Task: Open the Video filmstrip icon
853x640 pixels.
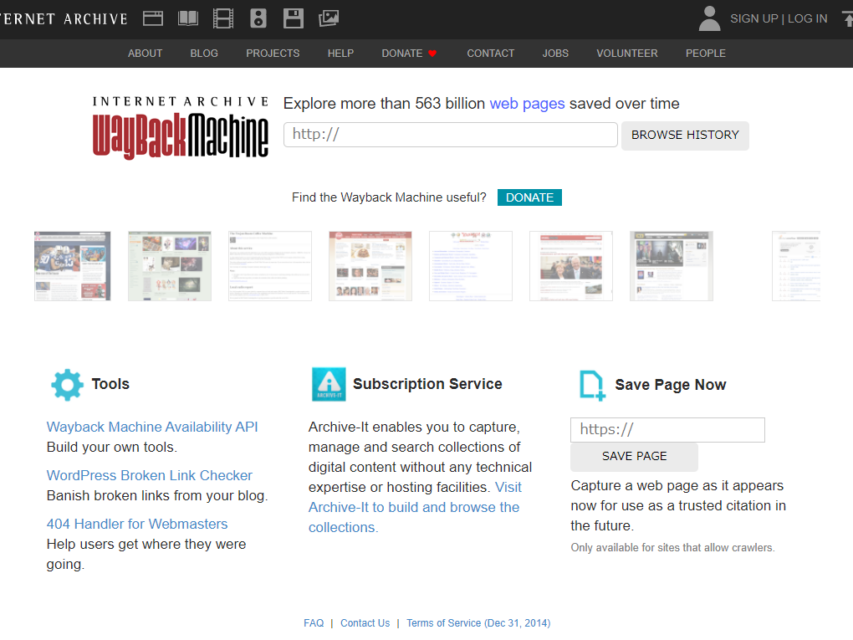Action: coord(223,19)
